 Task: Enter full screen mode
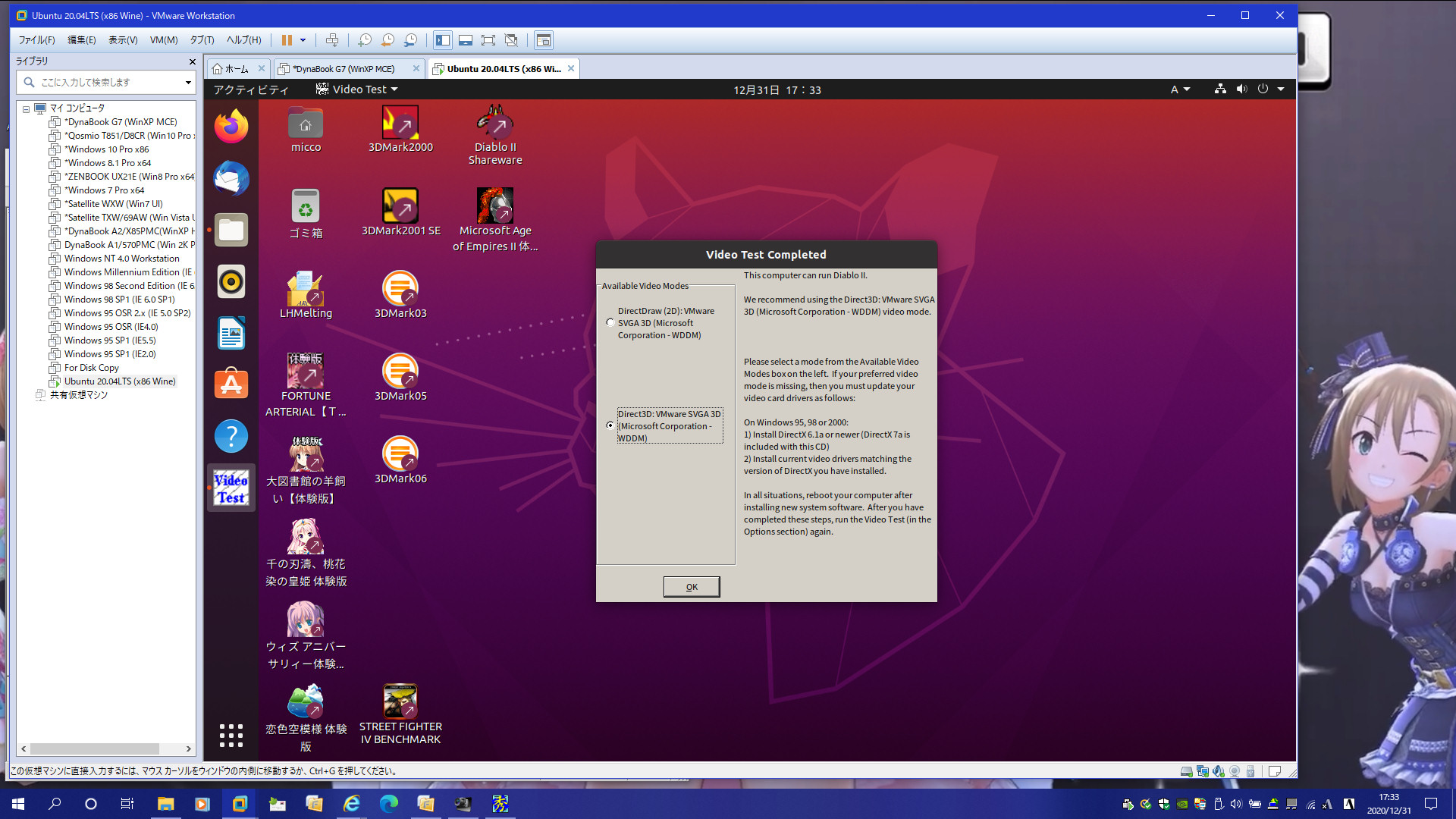(488, 40)
